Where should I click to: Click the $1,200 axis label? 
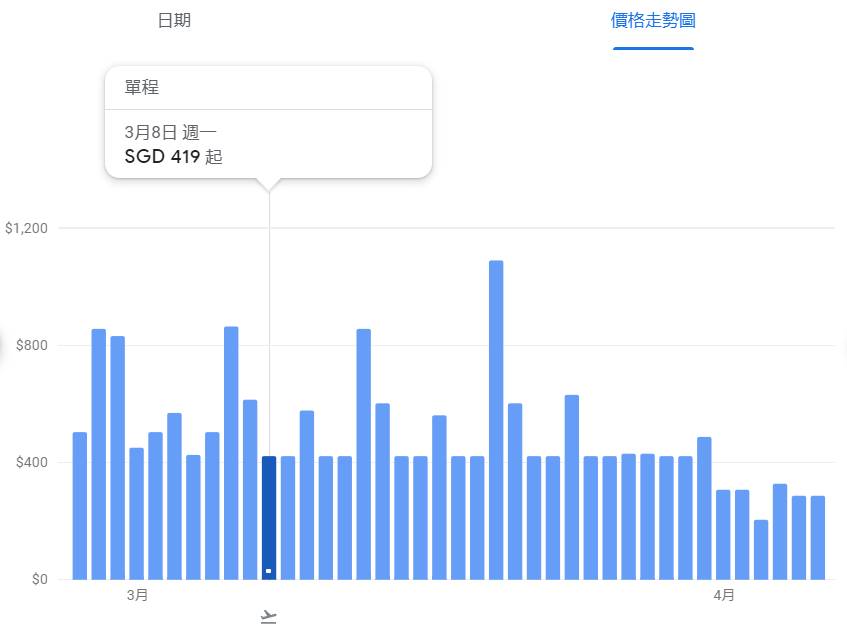tap(27, 228)
